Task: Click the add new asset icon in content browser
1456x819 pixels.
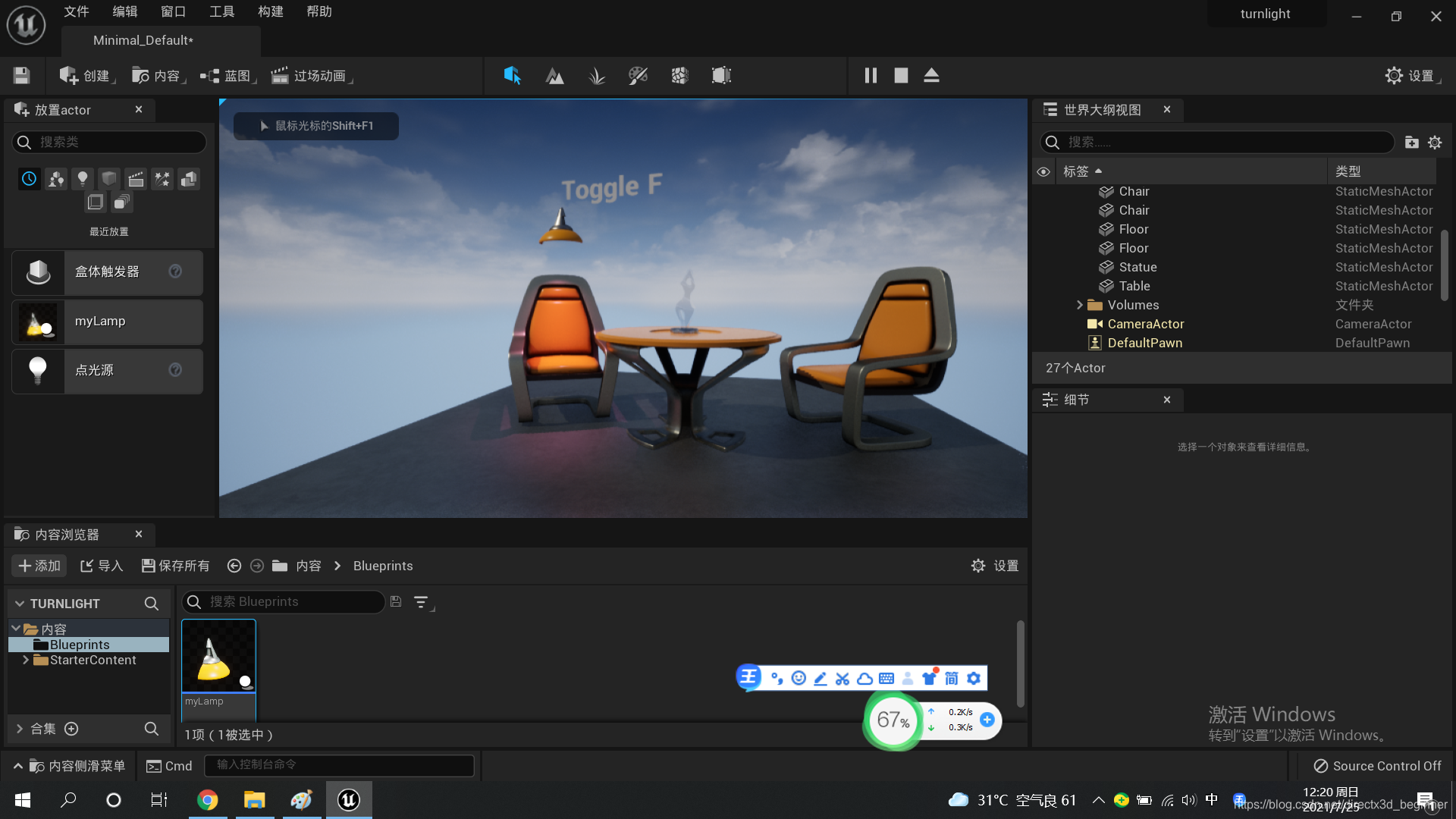Action: (38, 565)
